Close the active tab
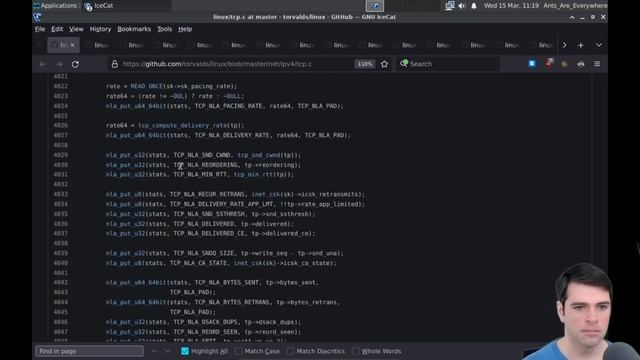Viewport: 640px width, 360px height. [73, 45]
